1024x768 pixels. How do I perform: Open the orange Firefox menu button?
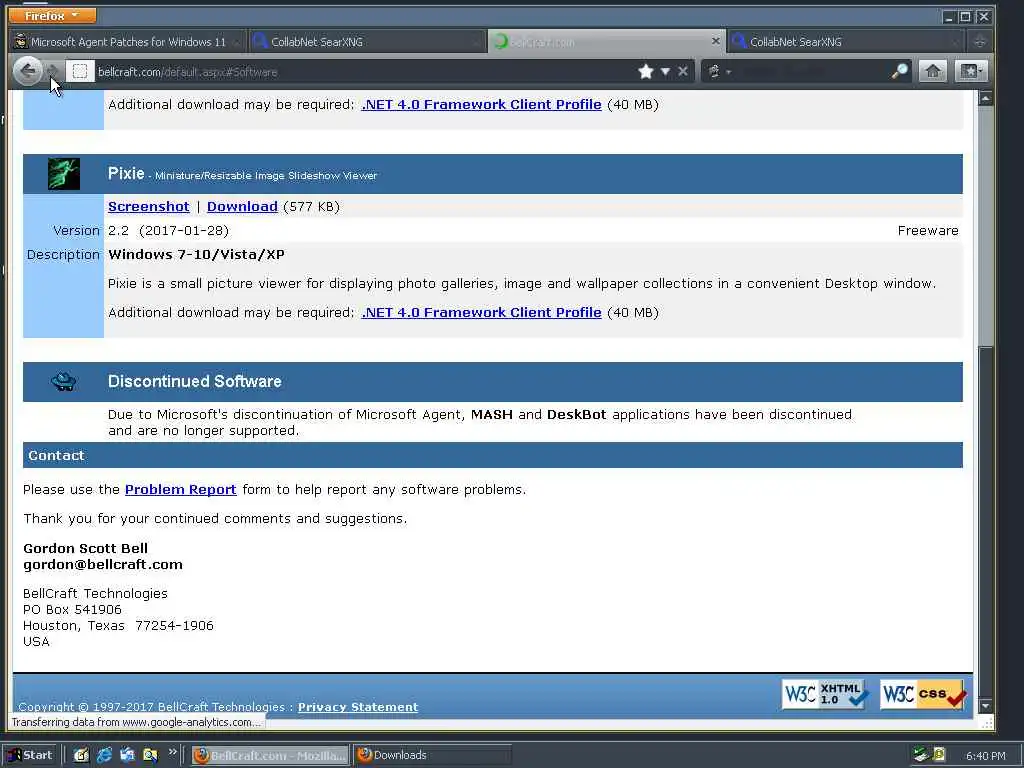[x=52, y=15]
